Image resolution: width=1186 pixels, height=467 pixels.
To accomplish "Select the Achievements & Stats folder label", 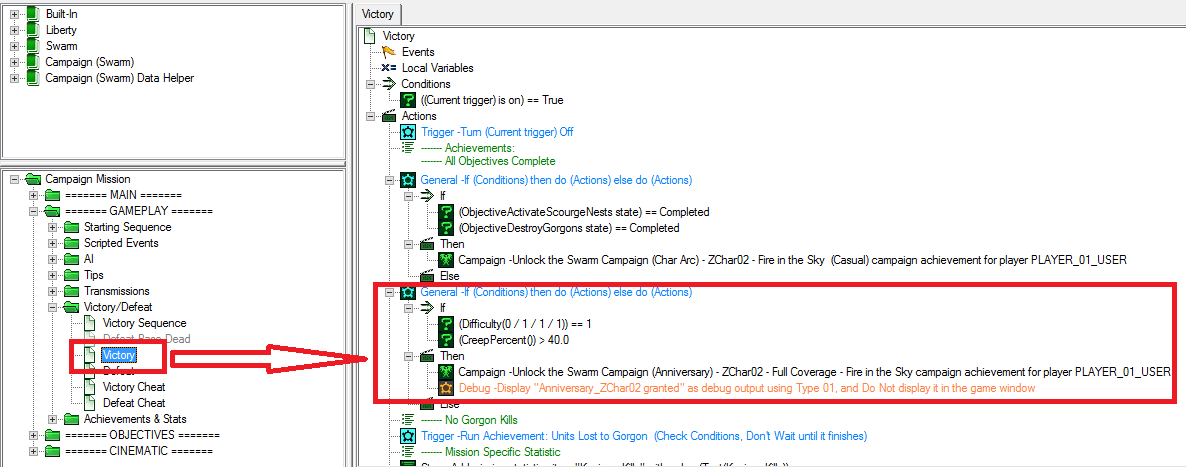I will point(135,419).
